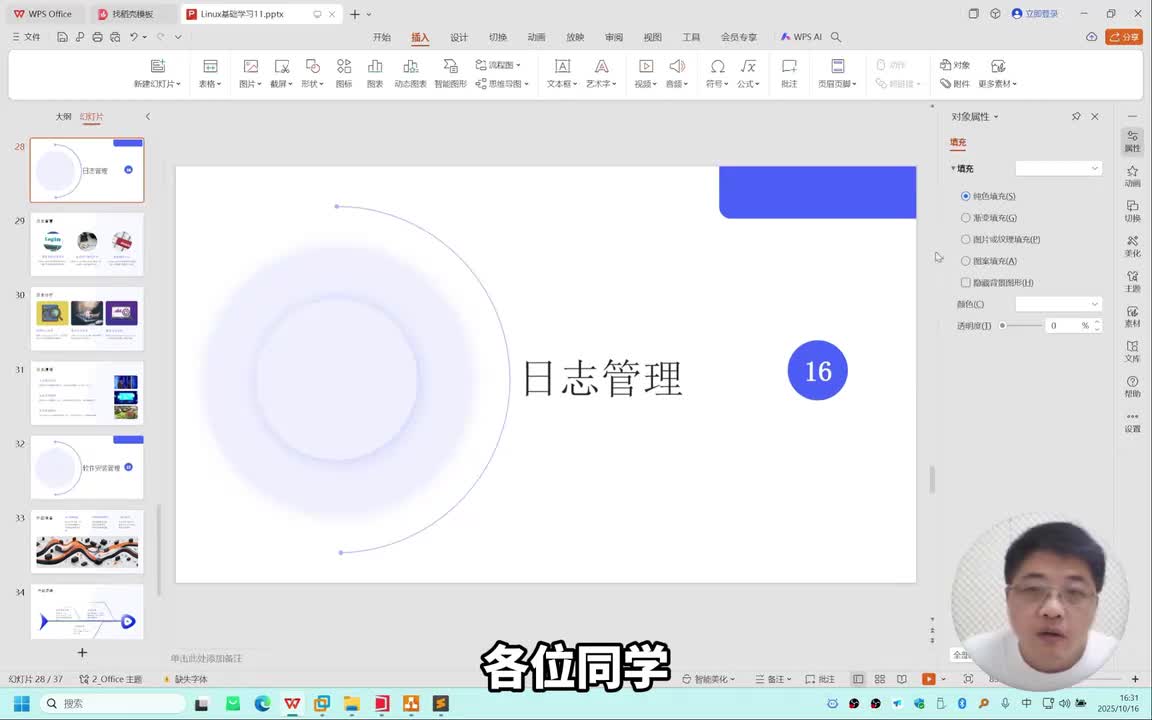Select 渐变填充 gradient fill option

(x=989, y=217)
